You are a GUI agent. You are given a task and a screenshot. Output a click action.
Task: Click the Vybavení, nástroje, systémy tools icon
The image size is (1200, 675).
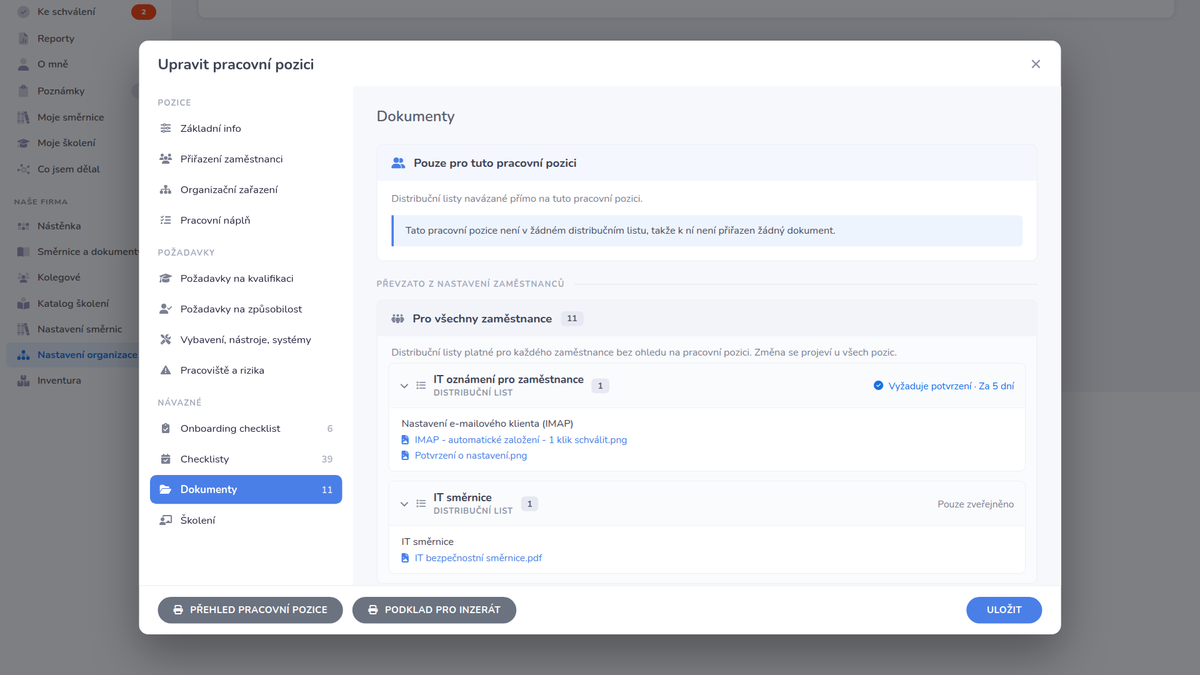(x=166, y=340)
